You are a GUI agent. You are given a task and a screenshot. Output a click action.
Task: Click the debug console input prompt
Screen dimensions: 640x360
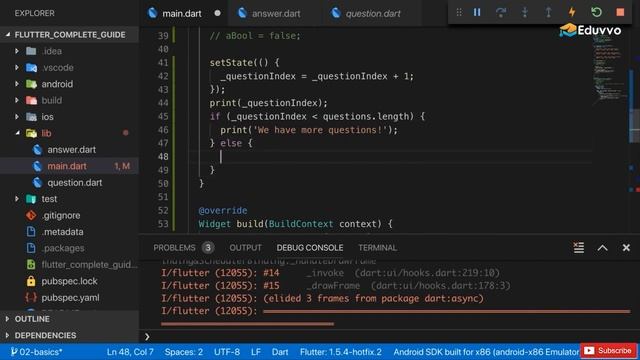388,337
